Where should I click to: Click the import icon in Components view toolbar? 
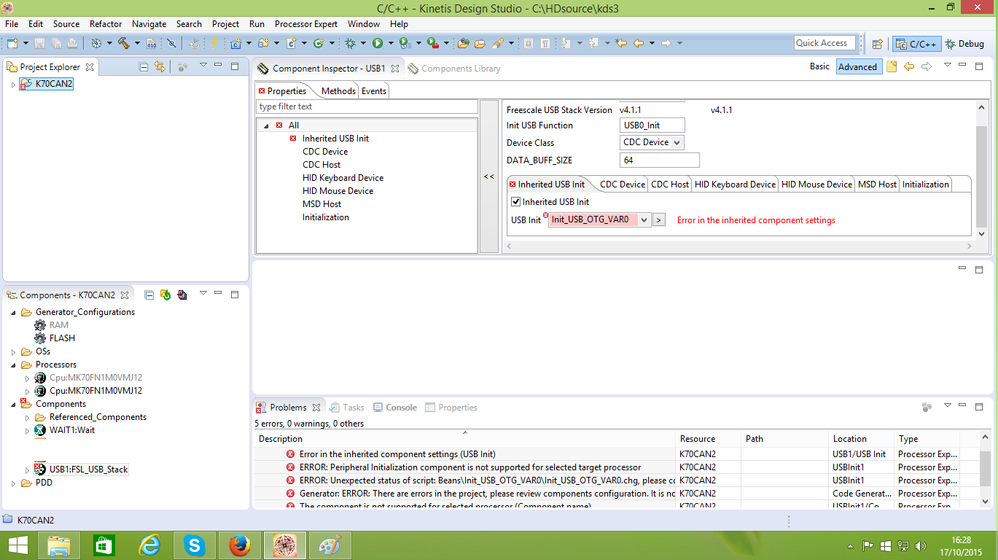point(182,295)
